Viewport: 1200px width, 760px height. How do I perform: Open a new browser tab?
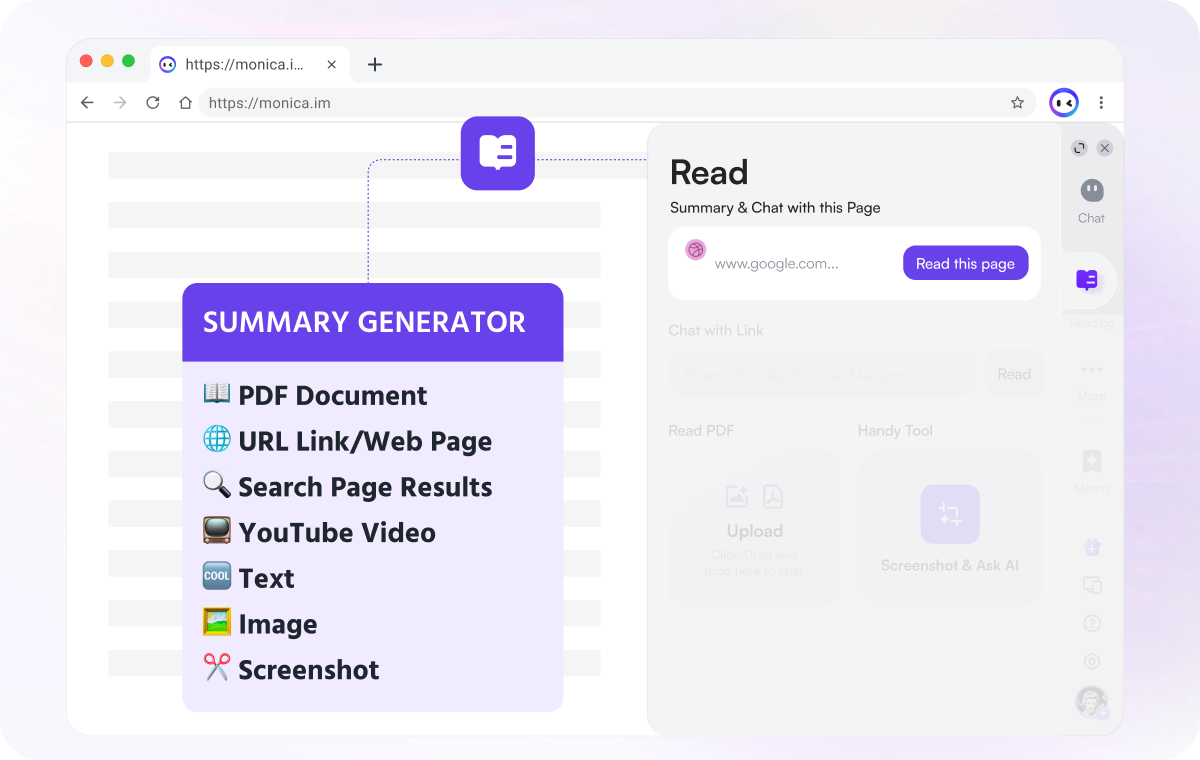coord(375,65)
